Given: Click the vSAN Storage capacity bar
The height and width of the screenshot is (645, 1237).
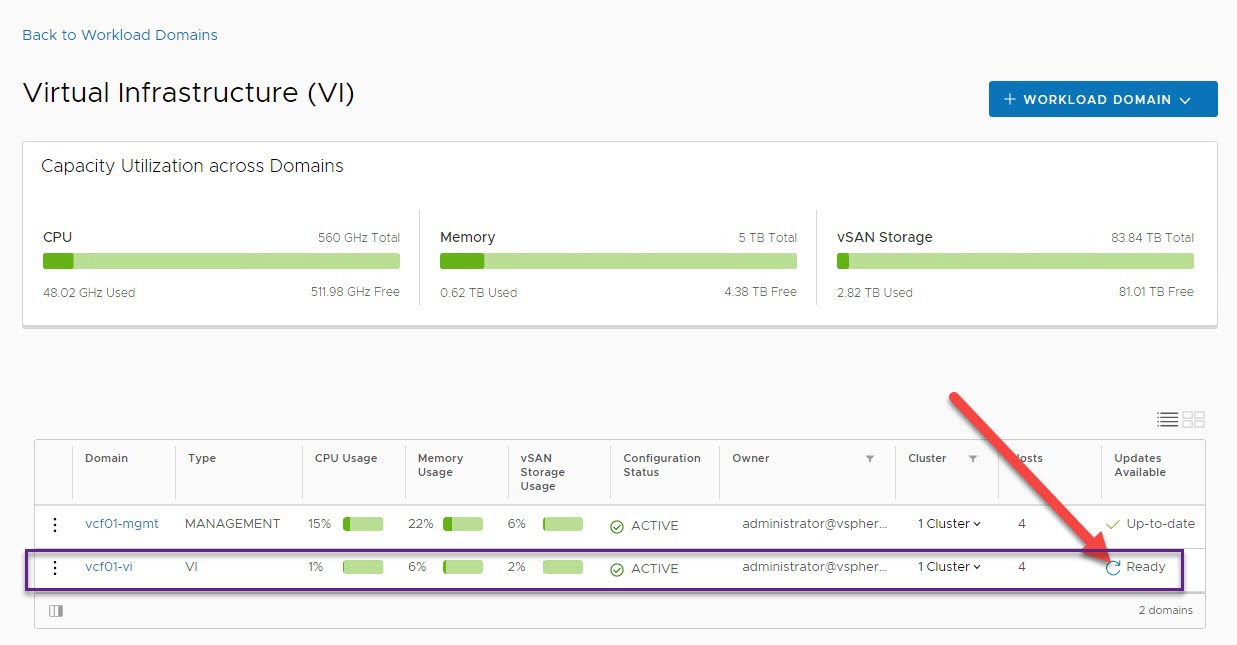Looking at the screenshot, I should click(1015, 261).
